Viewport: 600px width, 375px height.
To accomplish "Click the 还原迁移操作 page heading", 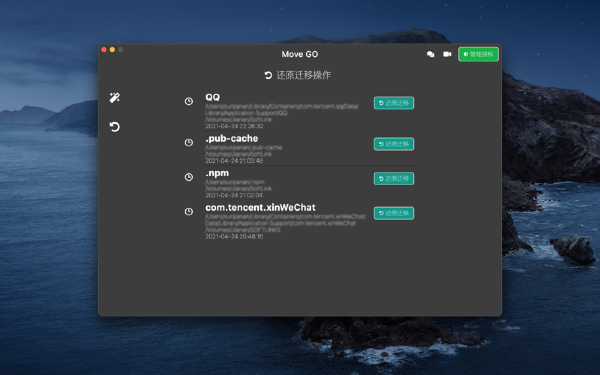I will 298,75.
